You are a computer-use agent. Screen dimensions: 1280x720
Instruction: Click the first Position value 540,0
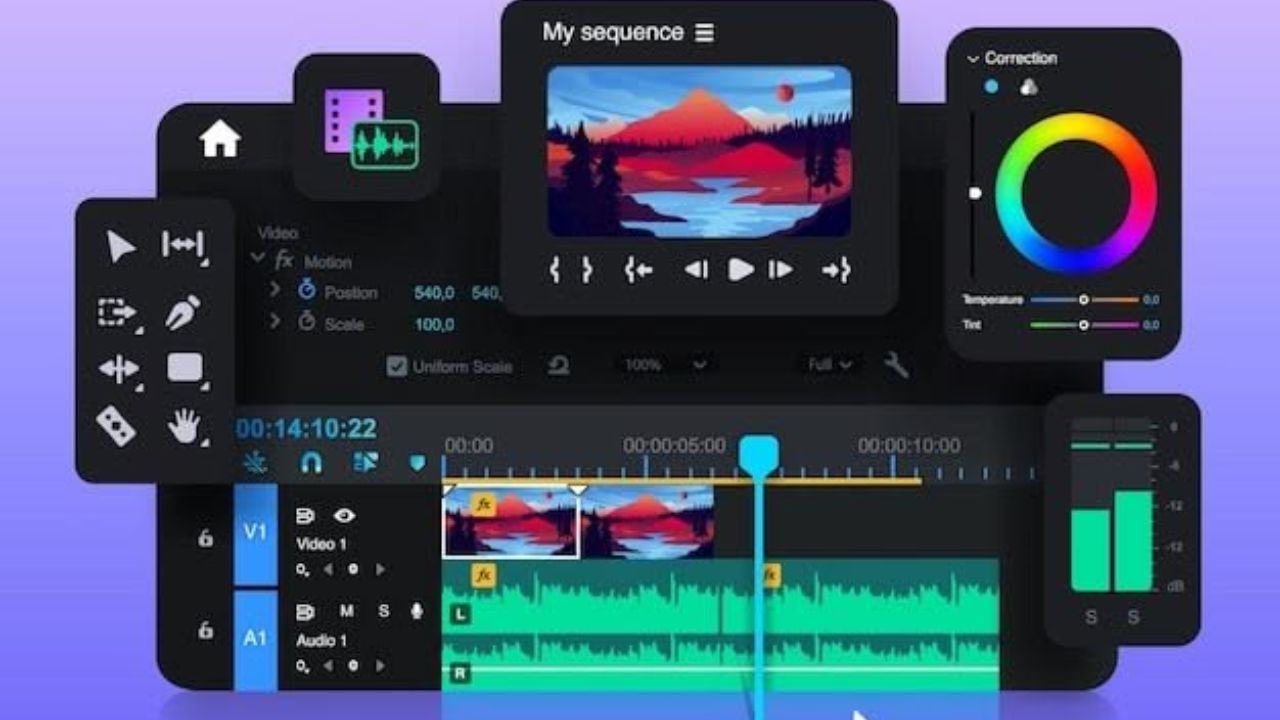pos(434,293)
